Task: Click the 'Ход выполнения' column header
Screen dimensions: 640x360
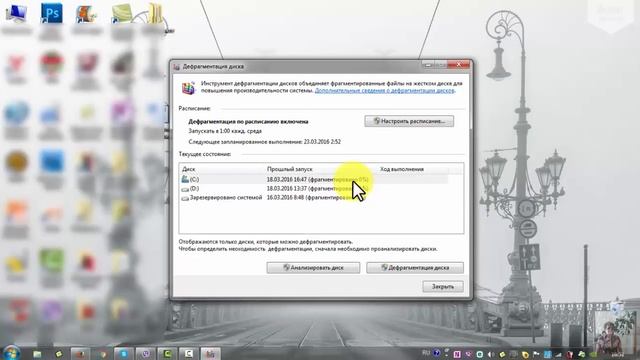Action: click(402, 169)
